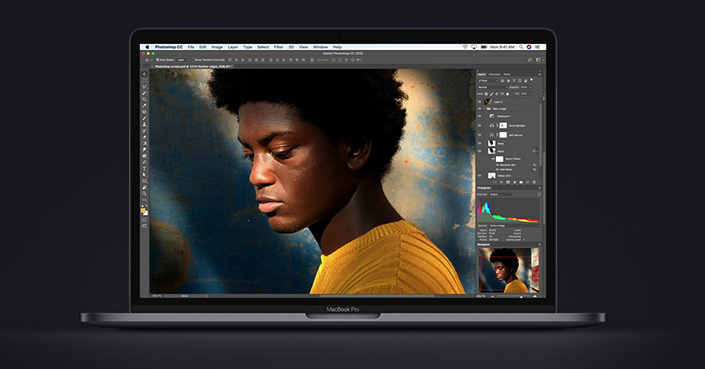Viewport: 705px width, 369px height.
Task: Click the Spotlight search icon in menu bar
Action: pyautogui.click(x=521, y=47)
